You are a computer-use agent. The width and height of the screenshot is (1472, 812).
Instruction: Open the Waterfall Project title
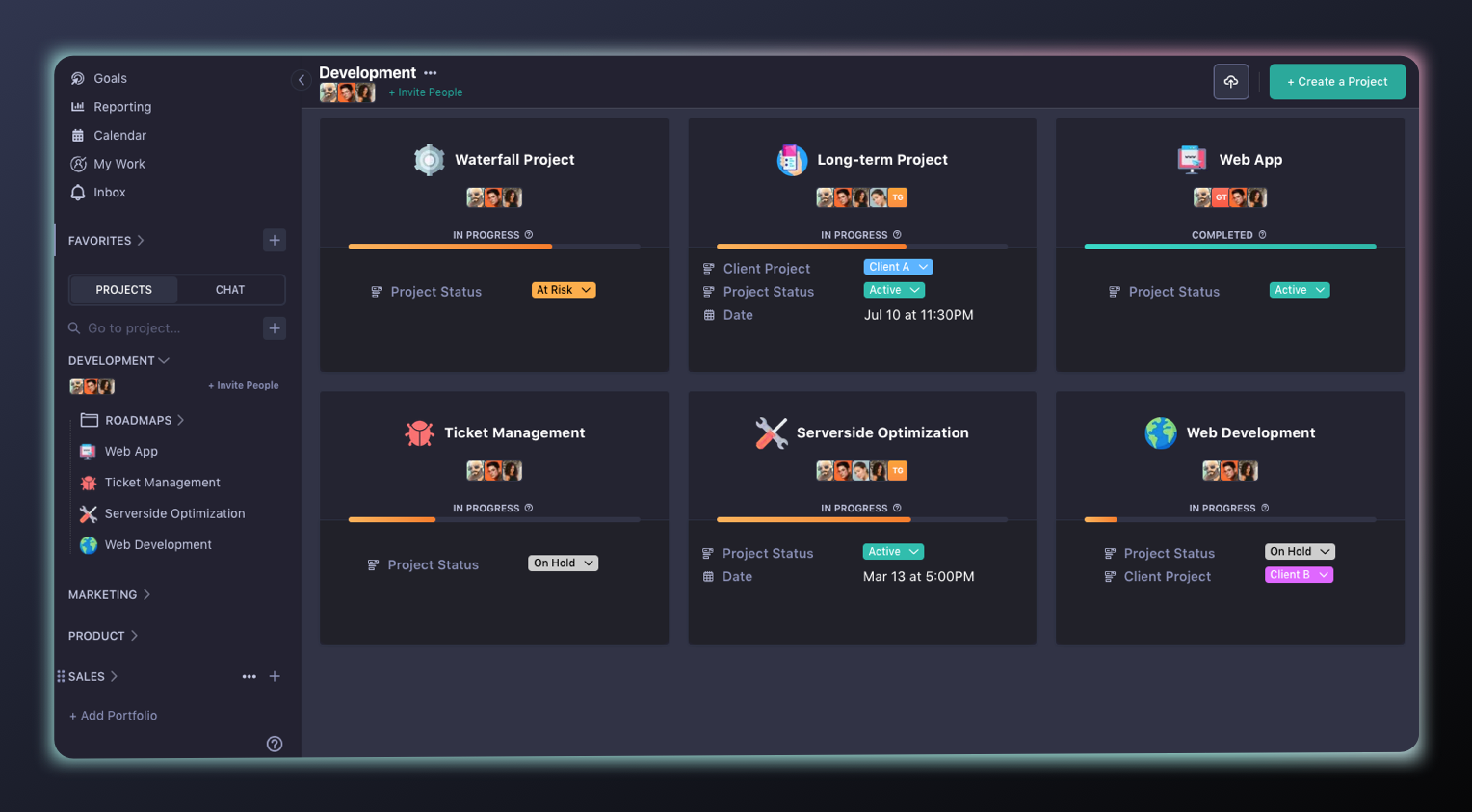point(514,160)
